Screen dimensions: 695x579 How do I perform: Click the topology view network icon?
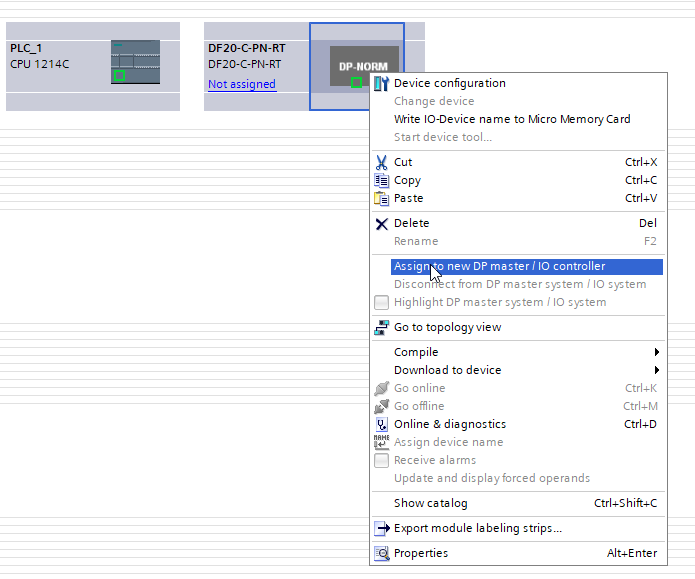(x=381, y=328)
